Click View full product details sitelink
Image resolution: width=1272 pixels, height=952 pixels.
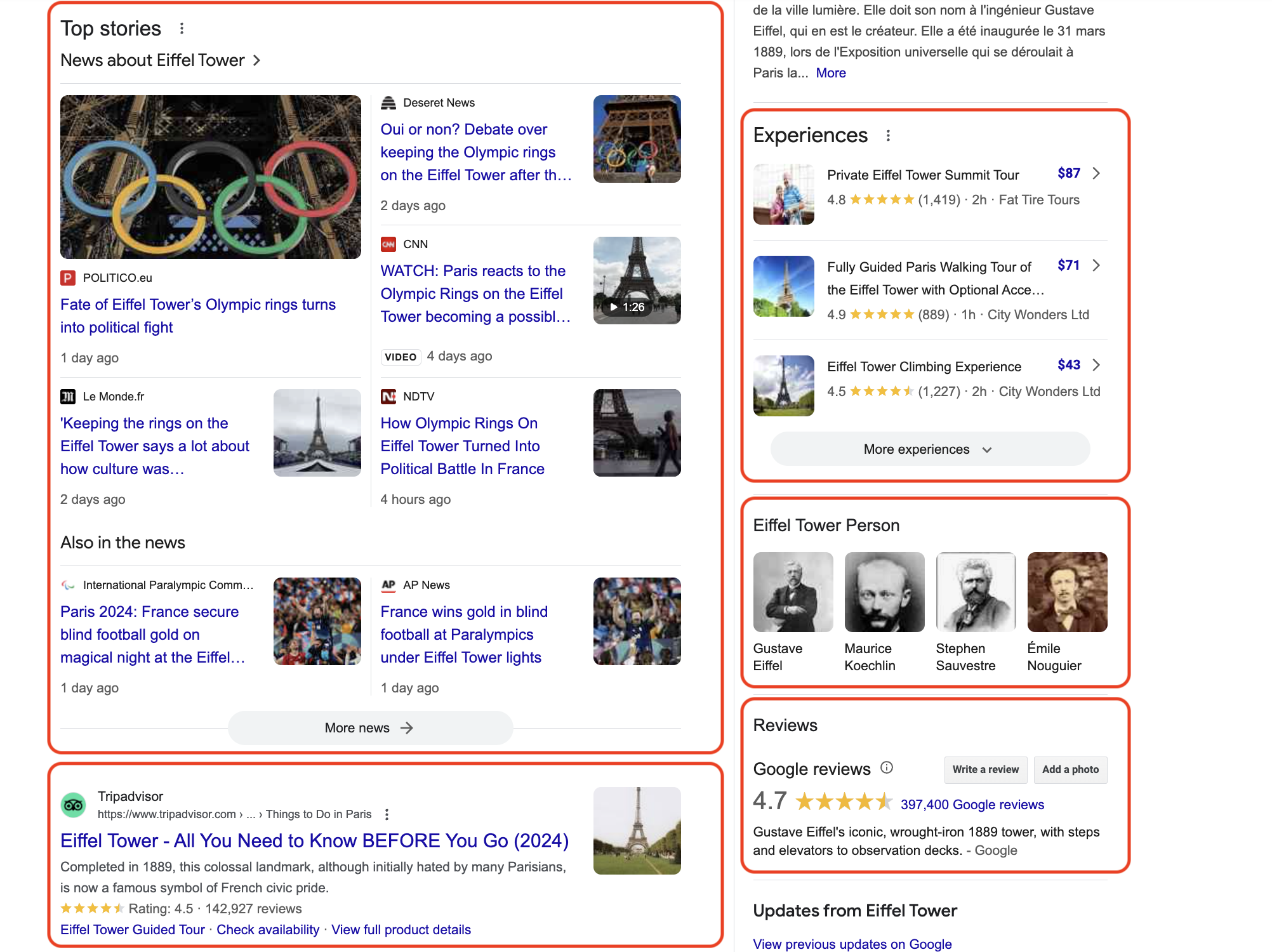point(401,930)
